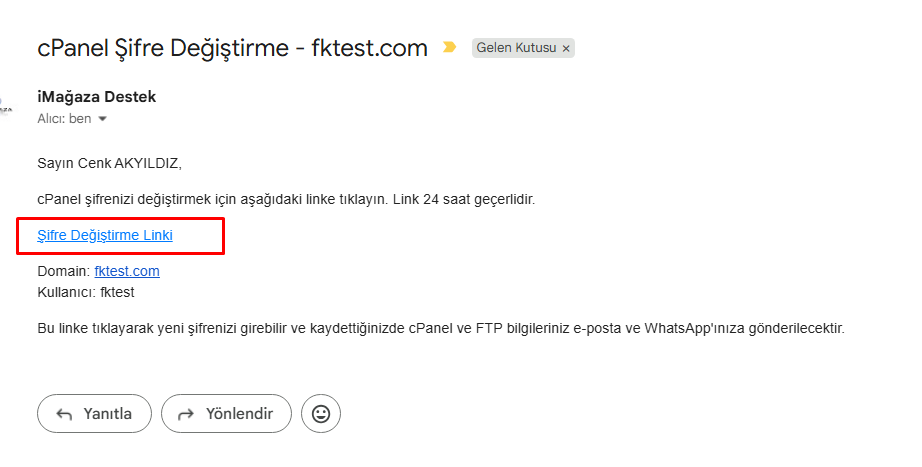Click the forward arrow icon in Yönlendir
922x467 pixels.
185,414
